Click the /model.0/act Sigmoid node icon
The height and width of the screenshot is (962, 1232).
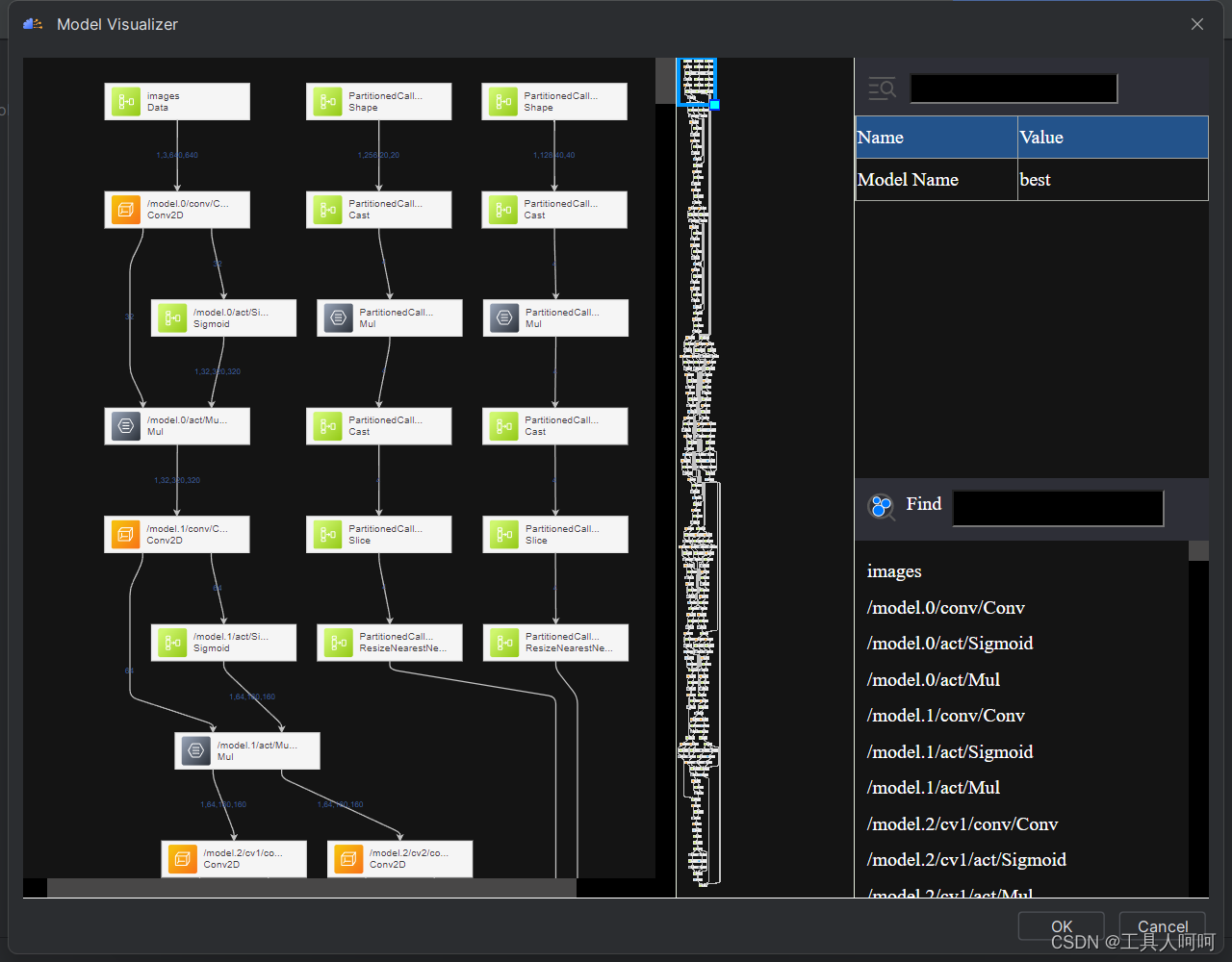pyautogui.click(x=172, y=318)
